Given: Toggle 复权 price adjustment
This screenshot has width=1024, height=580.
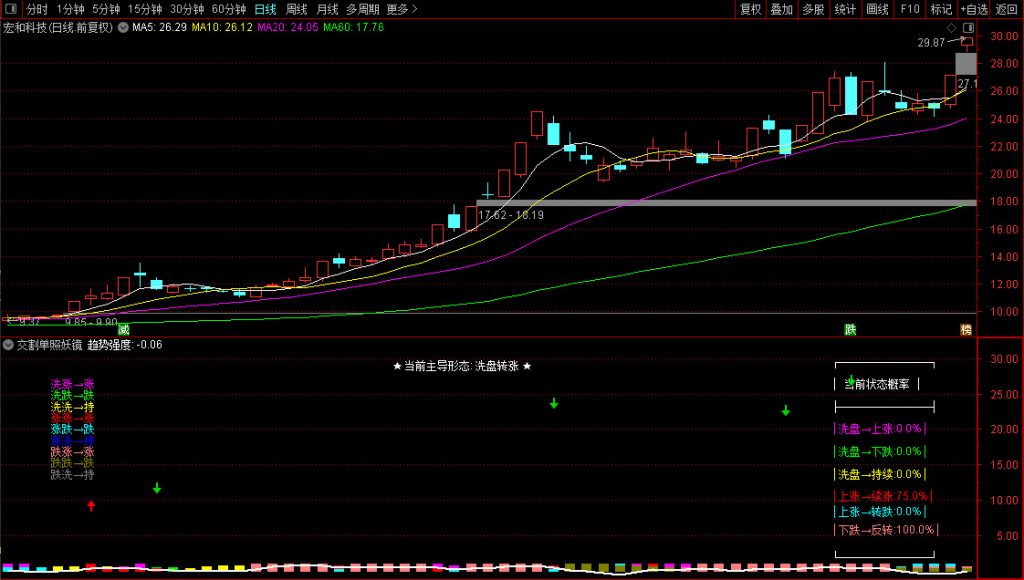Looking at the screenshot, I should [x=750, y=9].
